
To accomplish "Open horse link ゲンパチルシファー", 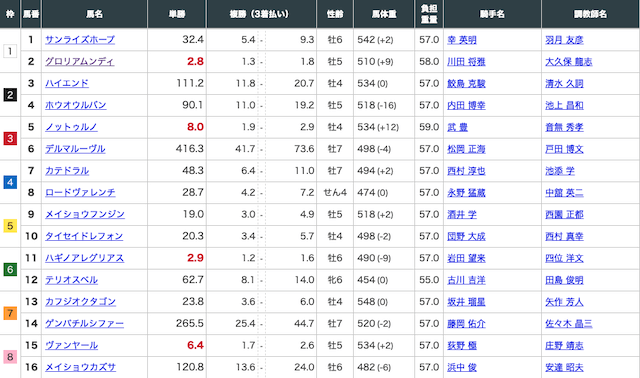I will click(x=84, y=323).
